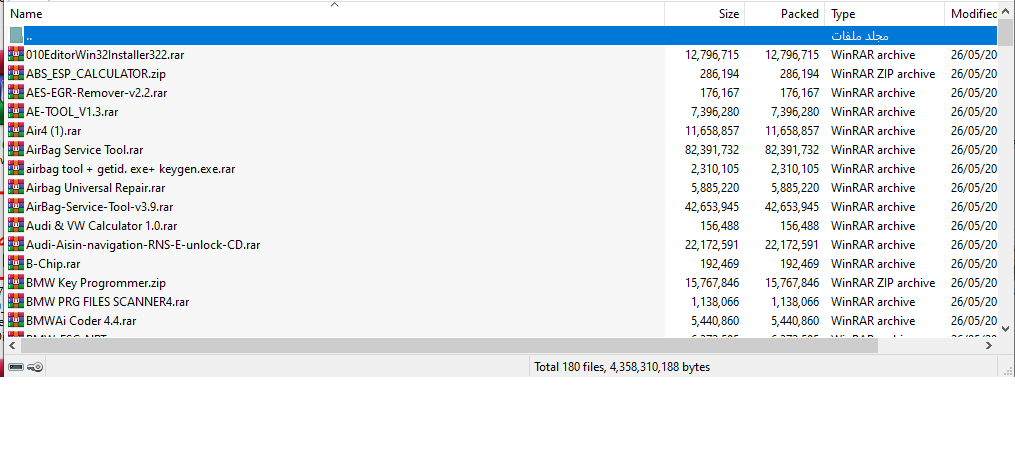Screen dimensions: 1015x460
Task: Click the size value 22,172,591 in Size column
Action: coord(711,245)
